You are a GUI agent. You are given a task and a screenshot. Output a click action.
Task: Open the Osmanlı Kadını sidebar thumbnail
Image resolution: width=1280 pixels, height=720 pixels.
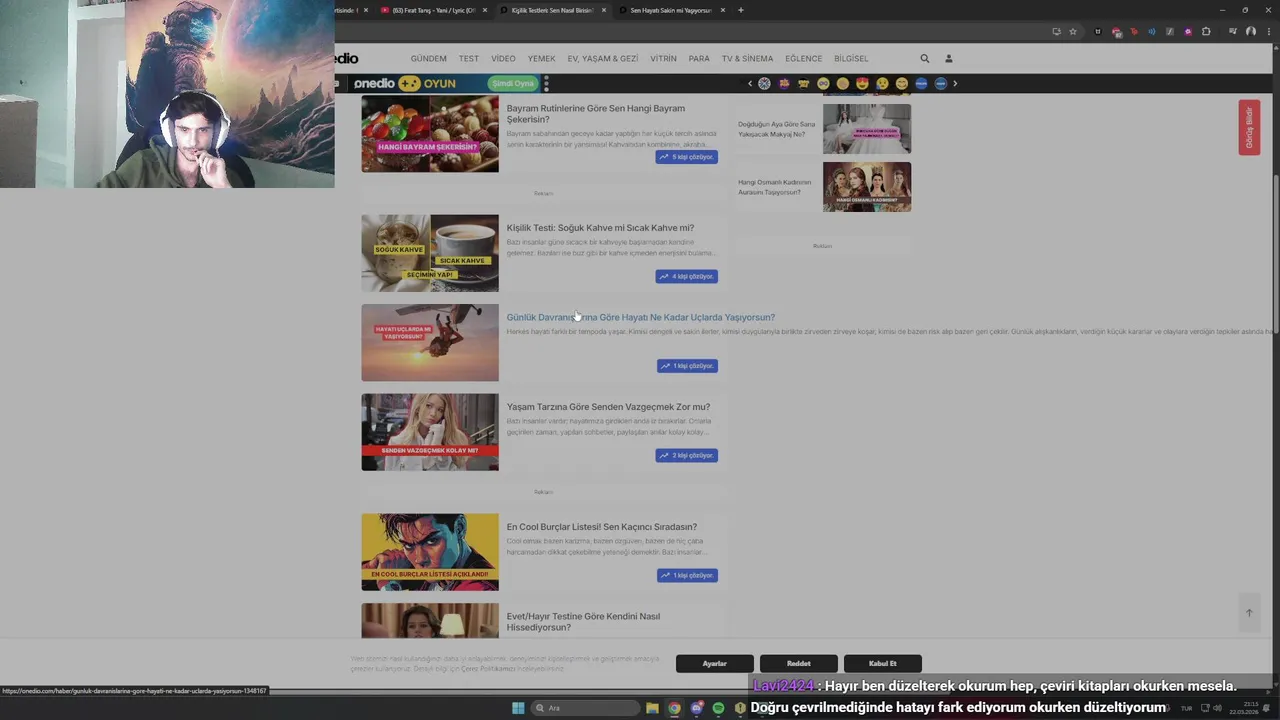tap(867, 187)
